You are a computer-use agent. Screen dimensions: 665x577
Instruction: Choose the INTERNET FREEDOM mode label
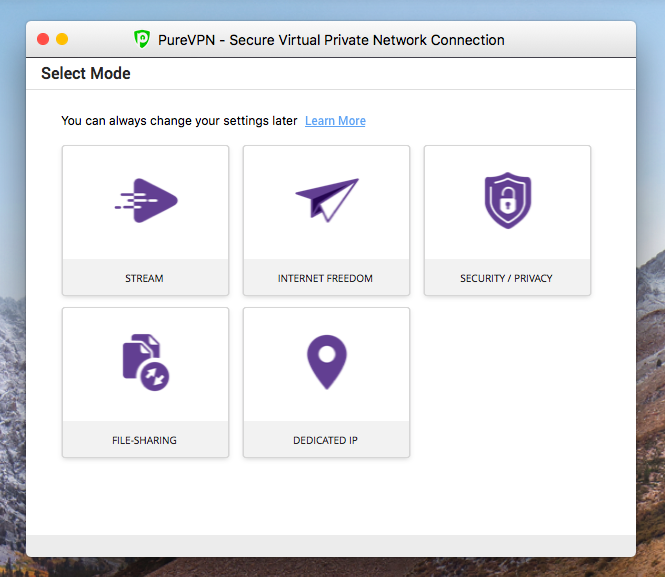coord(325,279)
